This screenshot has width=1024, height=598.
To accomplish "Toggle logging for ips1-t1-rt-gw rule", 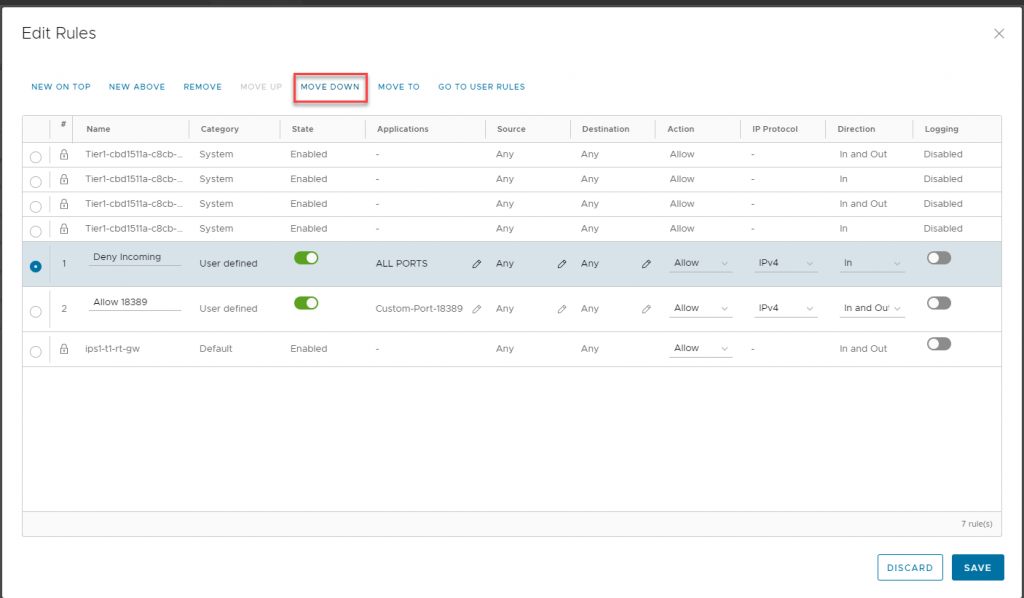I will tap(938, 344).
